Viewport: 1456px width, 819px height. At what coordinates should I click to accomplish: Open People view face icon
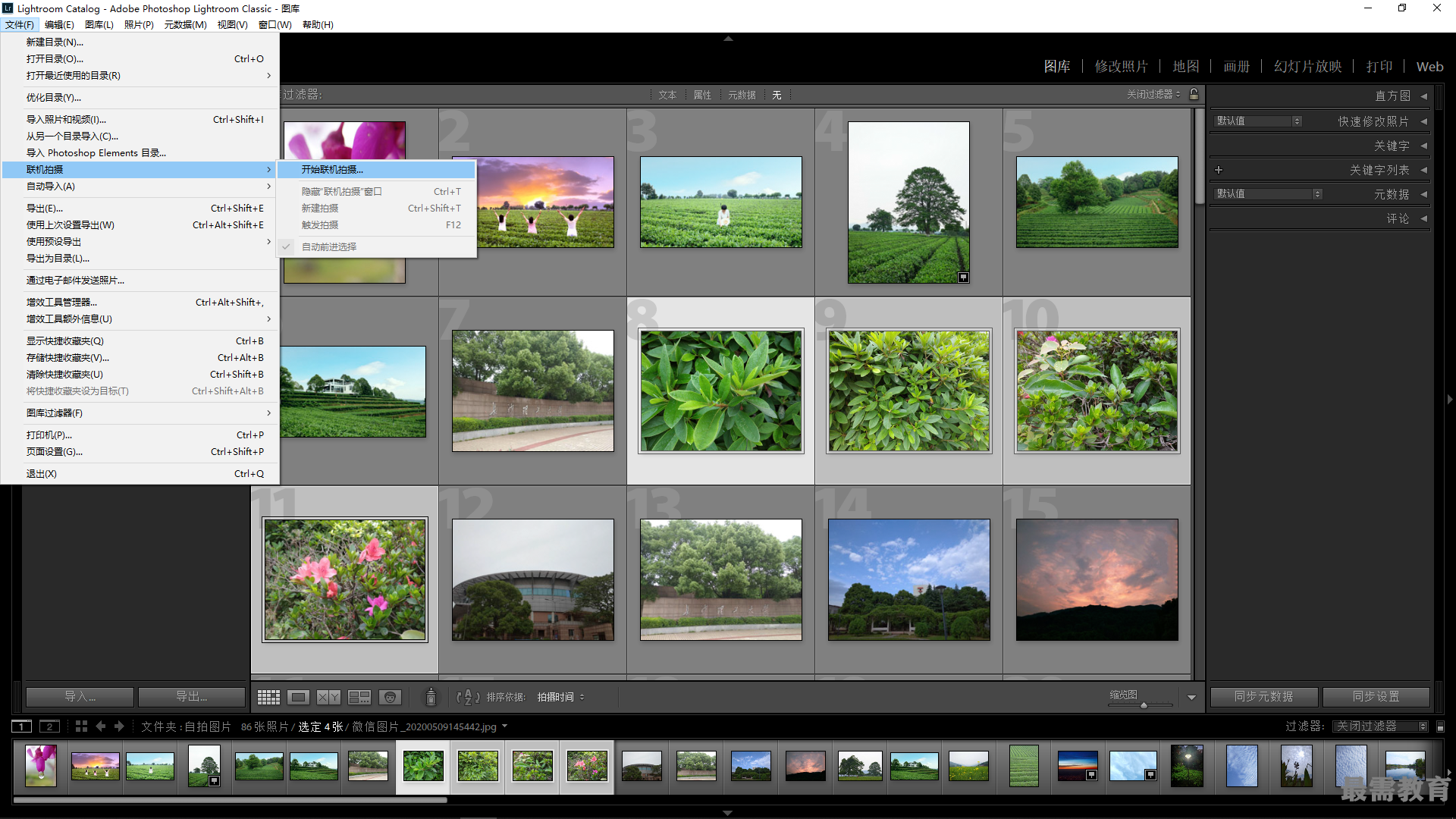tap(390, 697)
